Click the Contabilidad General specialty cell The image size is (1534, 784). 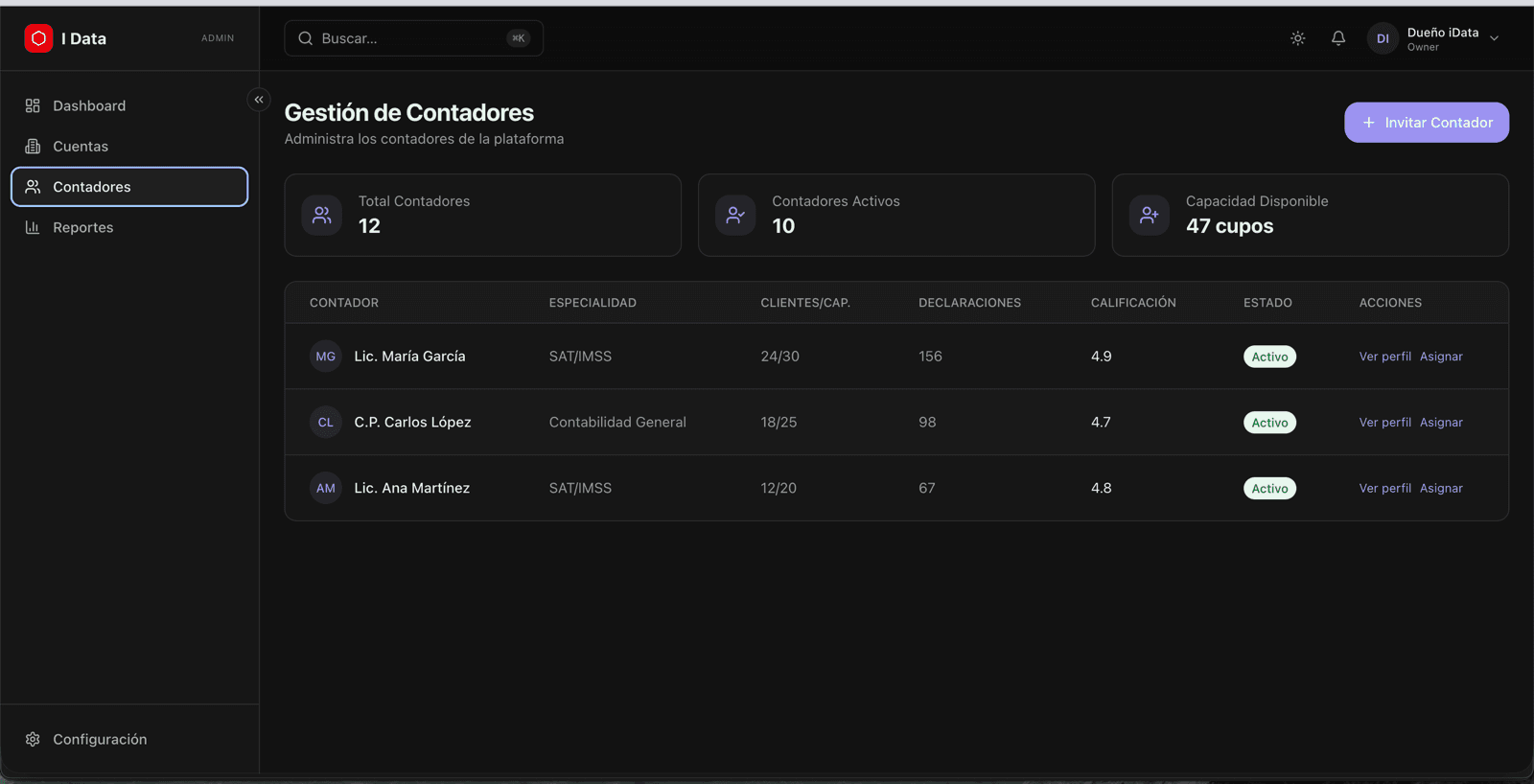click(x=617, y=423)
